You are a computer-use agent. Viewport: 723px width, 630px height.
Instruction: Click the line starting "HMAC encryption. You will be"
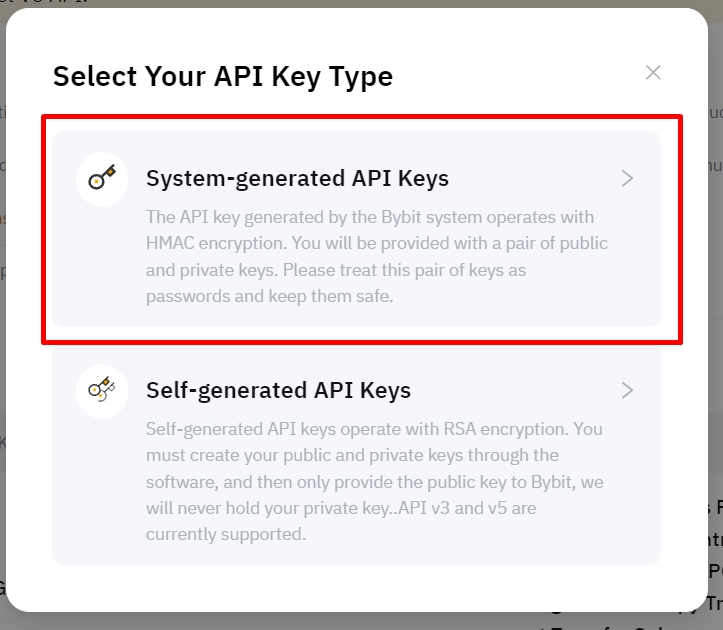click(376, 243)
